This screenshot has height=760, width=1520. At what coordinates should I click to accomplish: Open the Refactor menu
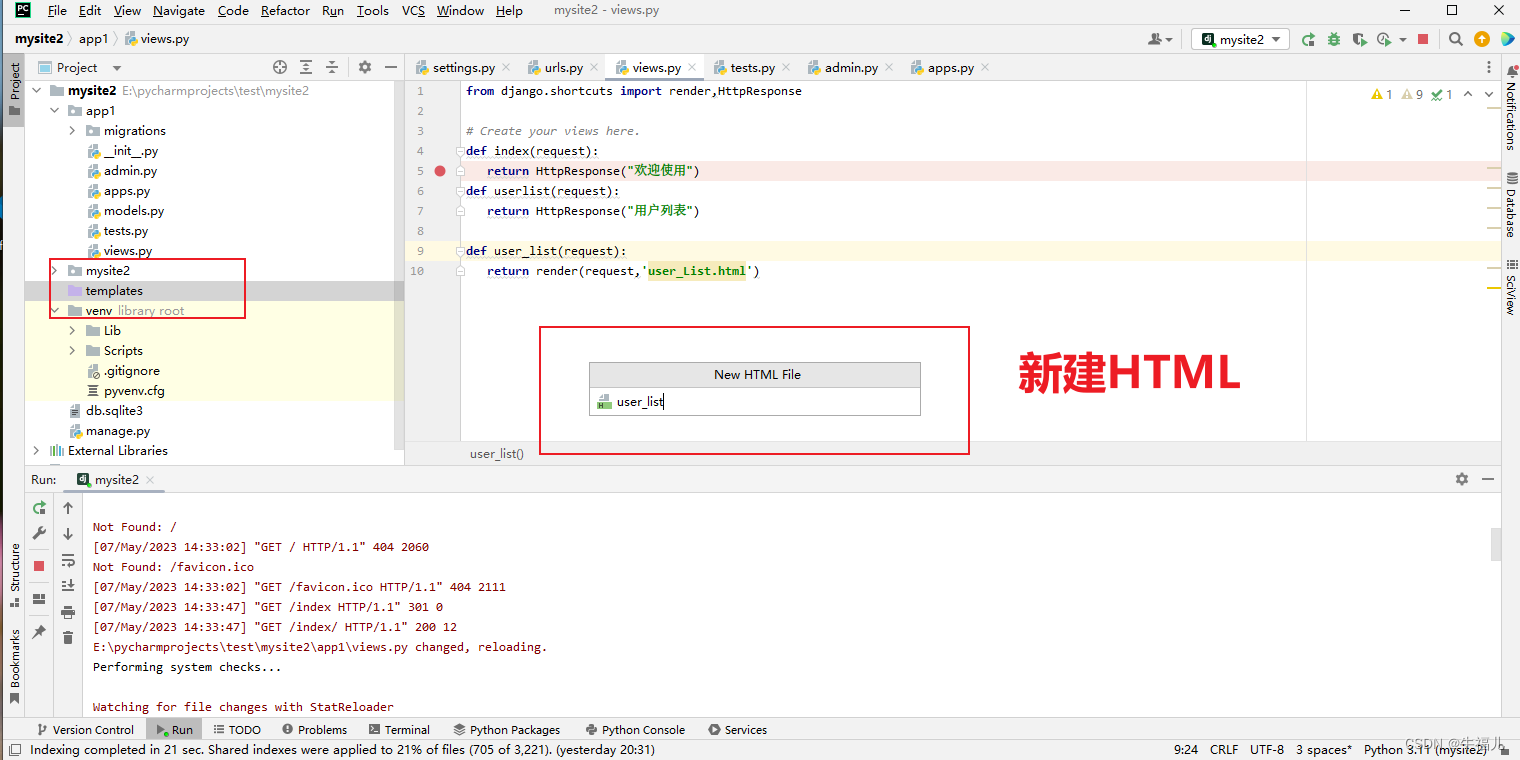285,10
